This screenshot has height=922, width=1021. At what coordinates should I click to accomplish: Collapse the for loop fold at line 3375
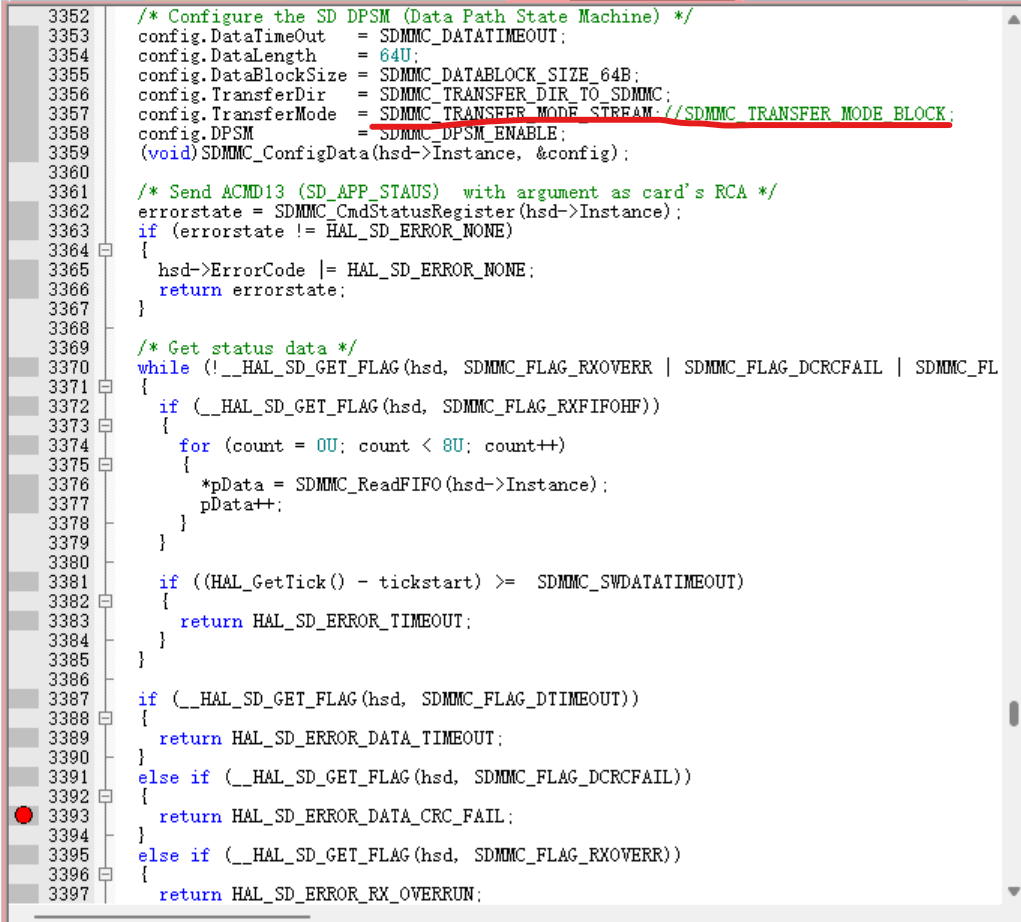point(105,465)
